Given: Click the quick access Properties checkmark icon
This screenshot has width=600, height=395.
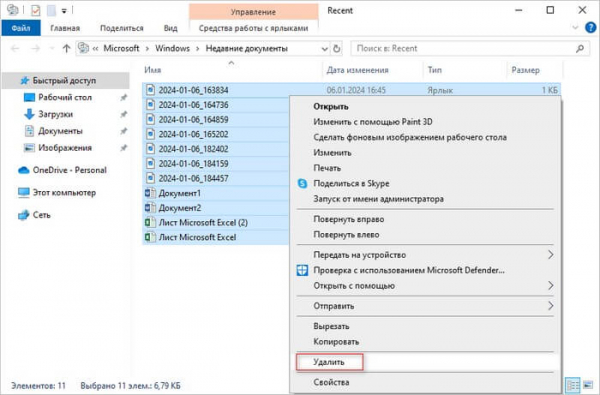Looking at the screenshot, I should pyautogui.click(x=35, y=10).
